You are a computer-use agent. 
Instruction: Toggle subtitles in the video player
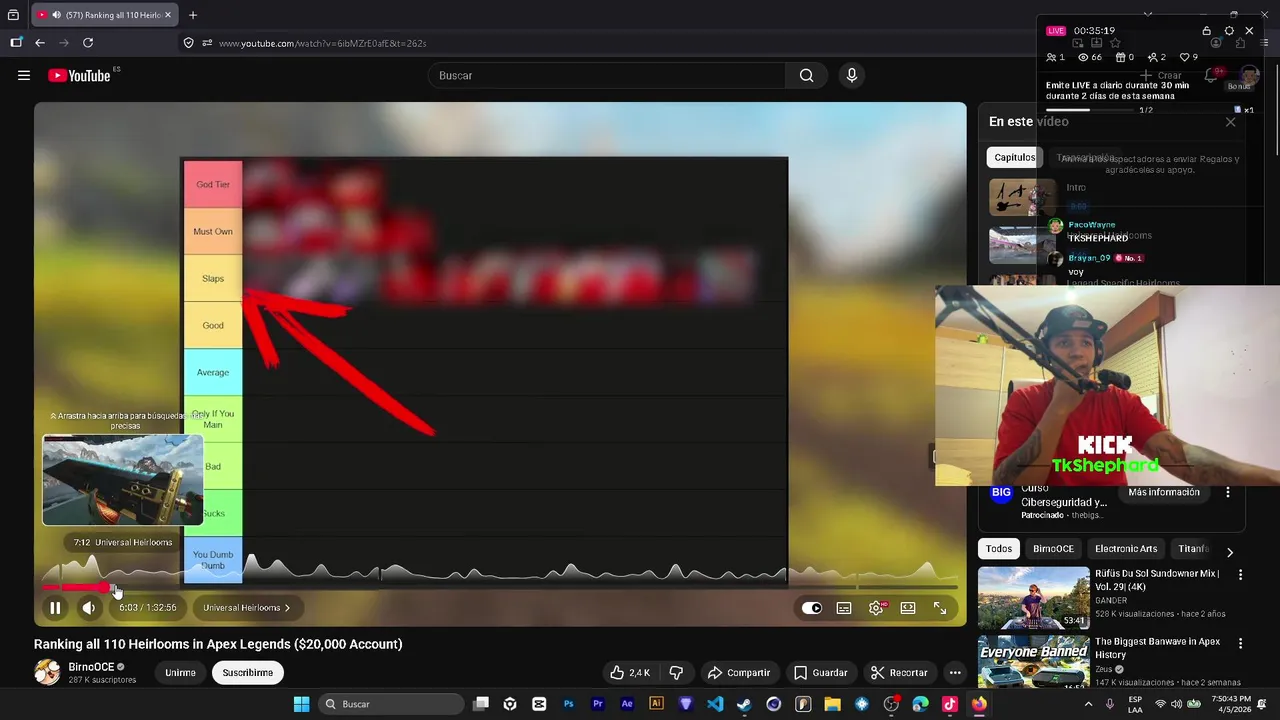pos(844,608)
